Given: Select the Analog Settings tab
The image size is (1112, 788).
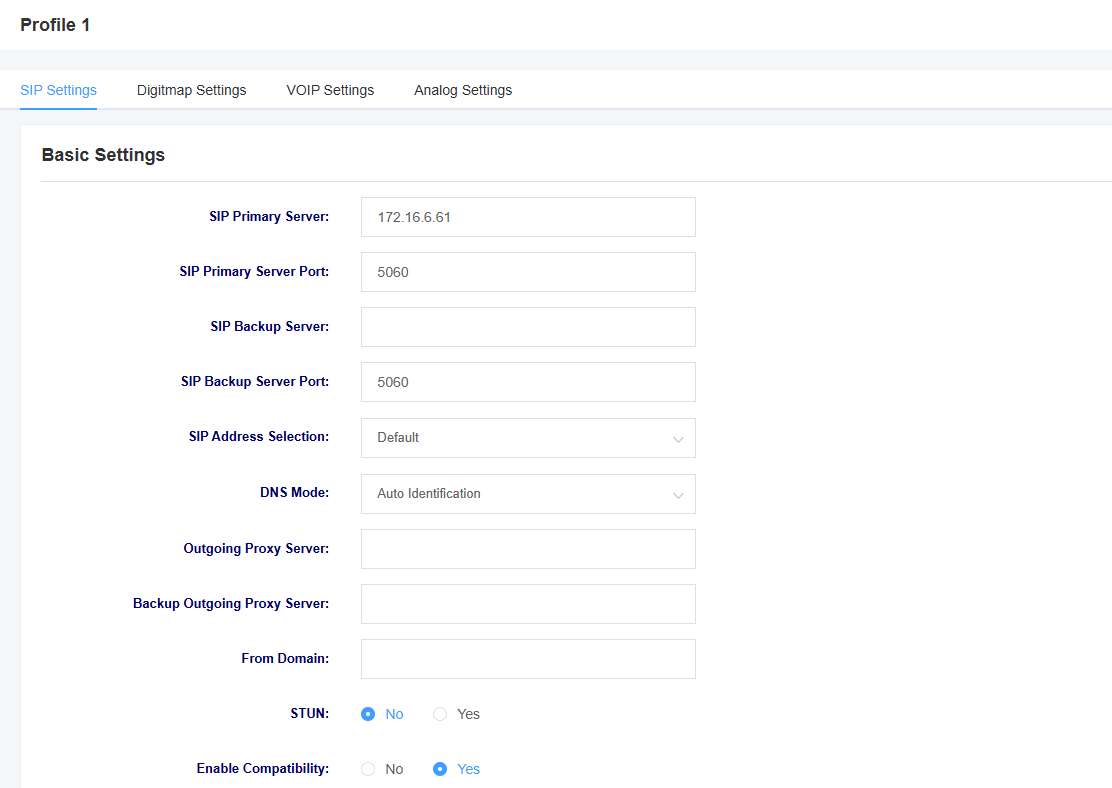Looking at the screenshot, I should (463, 90).
